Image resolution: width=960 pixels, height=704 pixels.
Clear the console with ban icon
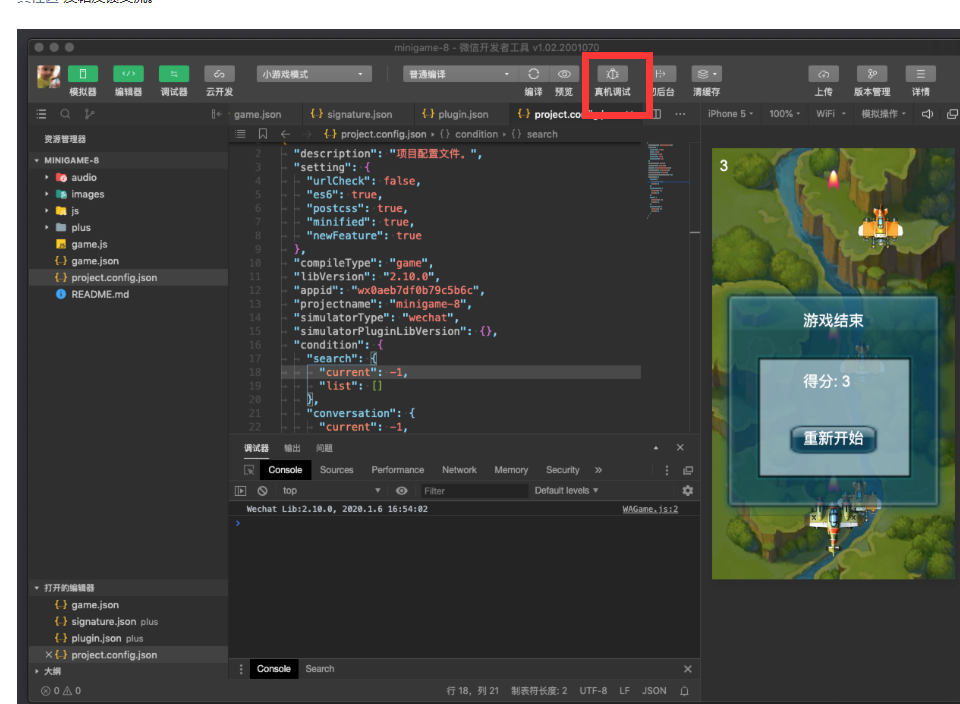point(263,491)
